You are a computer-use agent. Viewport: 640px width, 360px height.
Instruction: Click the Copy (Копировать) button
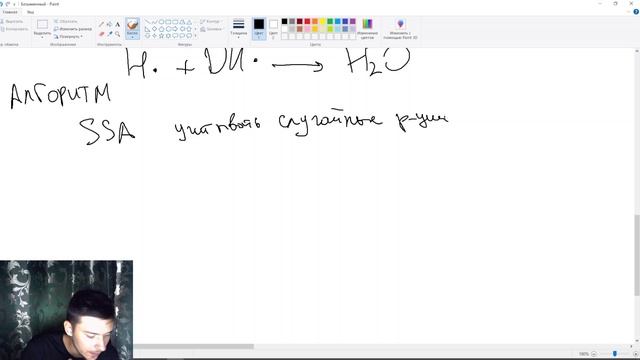(14, 29)
